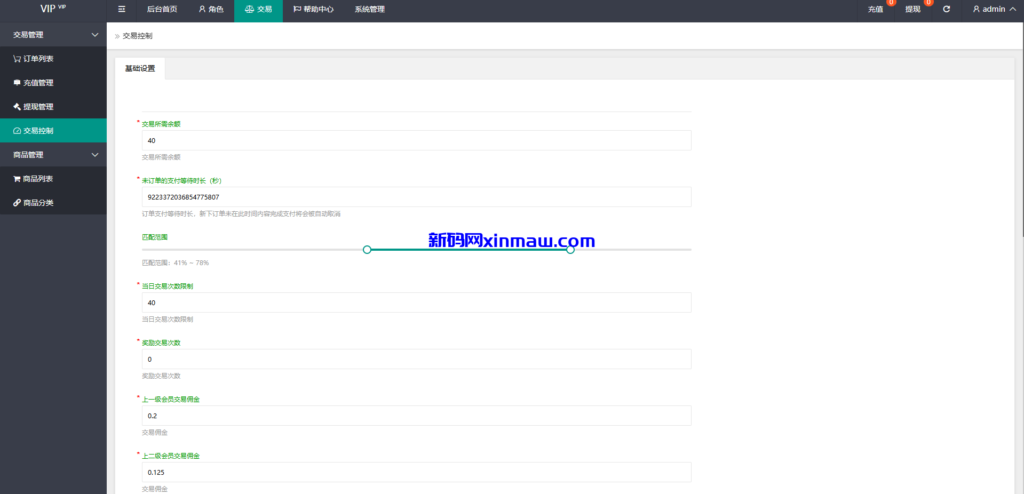This screenshot has width=1024, height=494.
Task: Select 交易控制 in the sidebar
Action: click(39, 131)
